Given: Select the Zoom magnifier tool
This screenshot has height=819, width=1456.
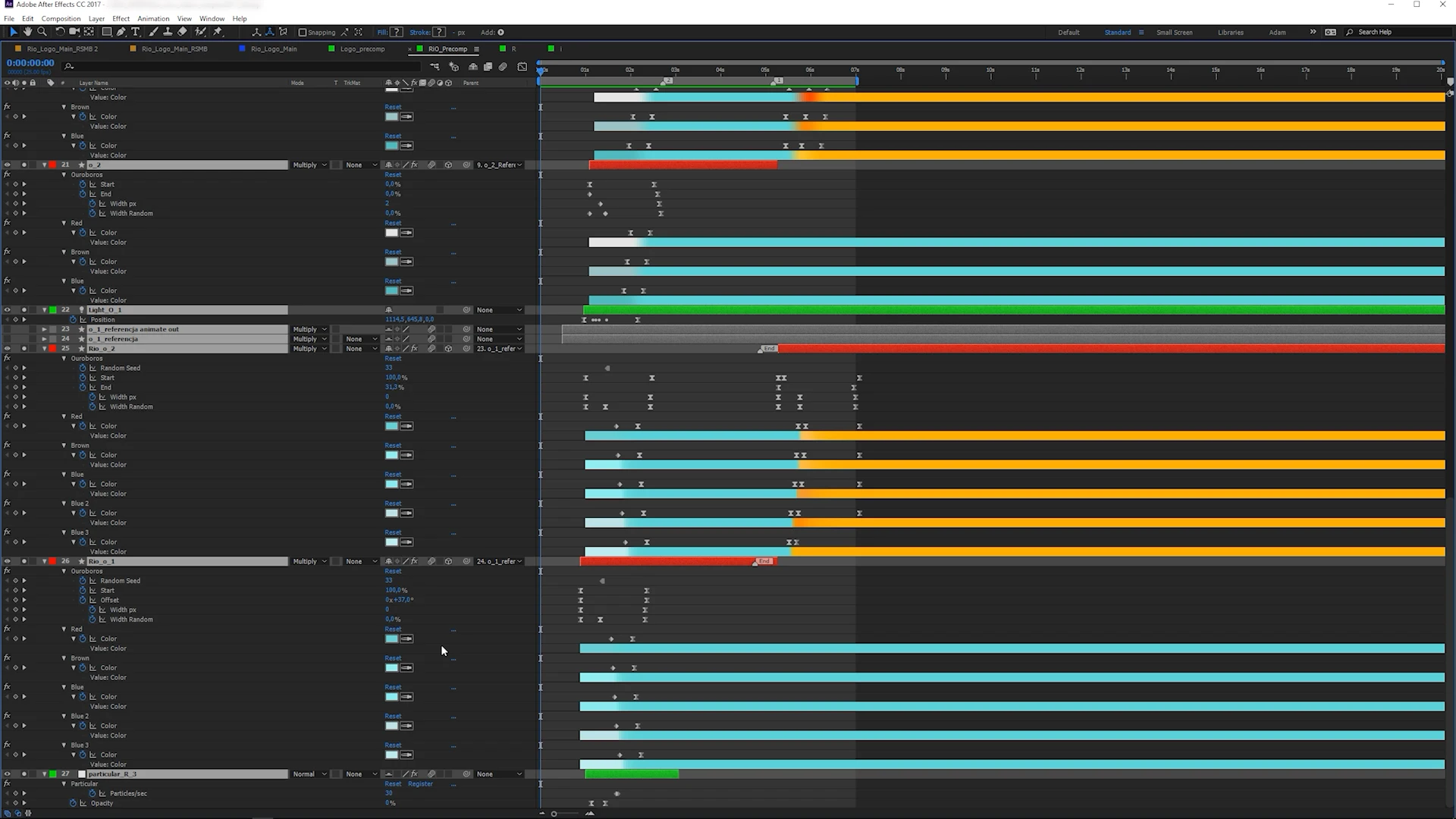Looking at the screenshot, I should coord(42,32).
